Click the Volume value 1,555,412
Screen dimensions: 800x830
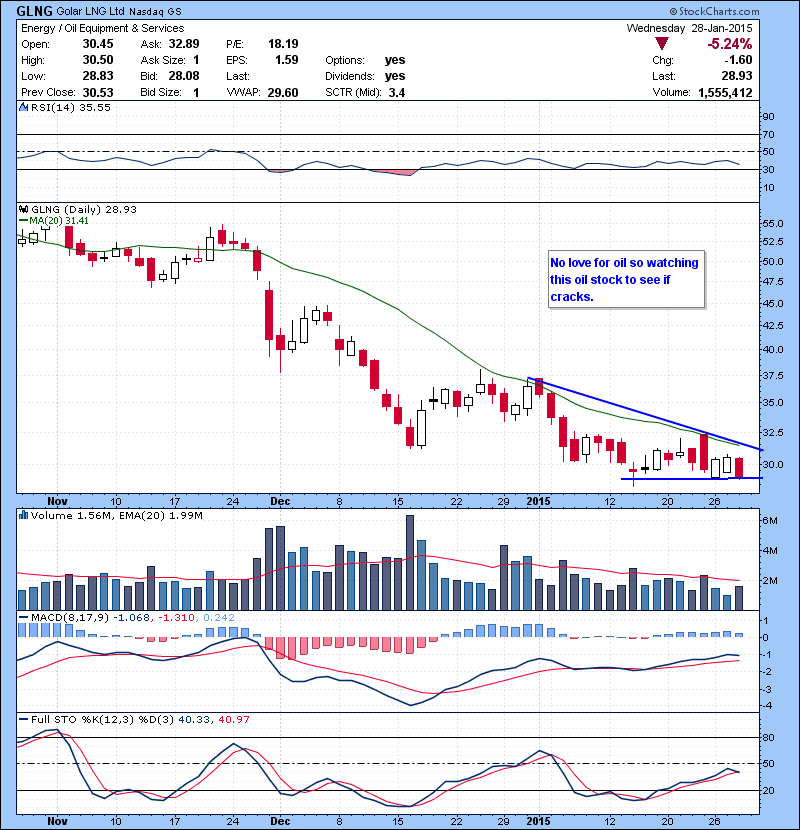(x=725, y=93)
